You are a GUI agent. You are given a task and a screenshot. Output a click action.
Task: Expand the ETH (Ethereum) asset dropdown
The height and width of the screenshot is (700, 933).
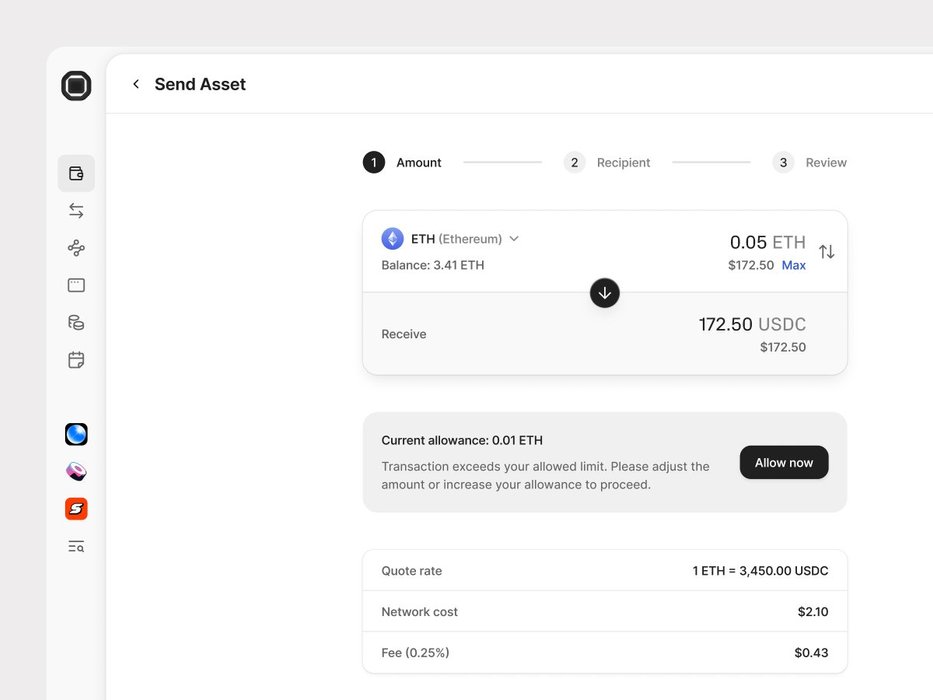(465, 239)
